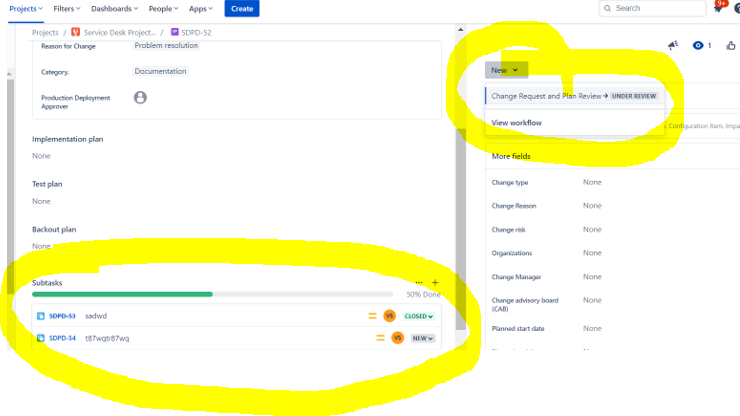The image size is (740, 416).
Task: Click the thumbs up vote icon
Action: point(731,45)
